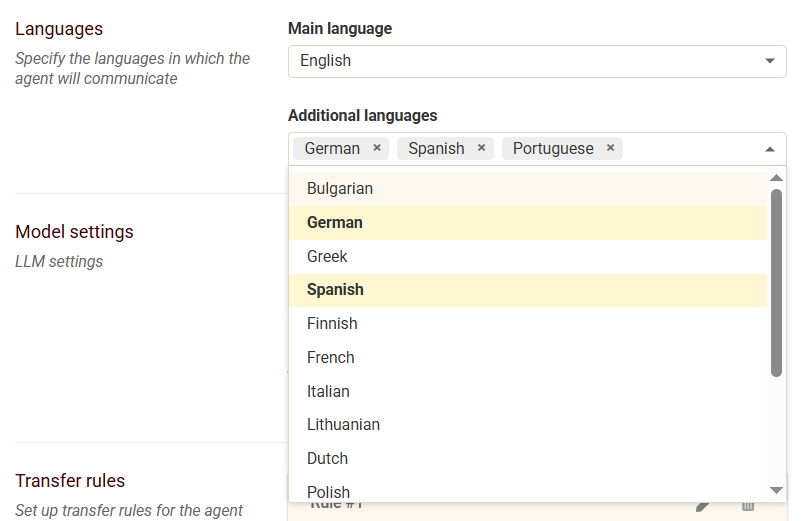Collapse the Additional languages dropdown arrow

[x=770, y=149]
